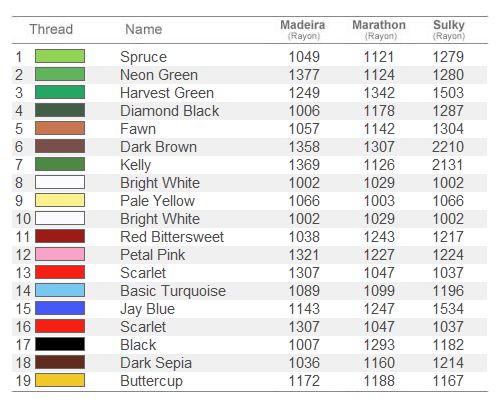This screenshot has width=500, height=402.
Task: Click Marathon code 1160 for Dark Sepia
Action: coord(379,363)
